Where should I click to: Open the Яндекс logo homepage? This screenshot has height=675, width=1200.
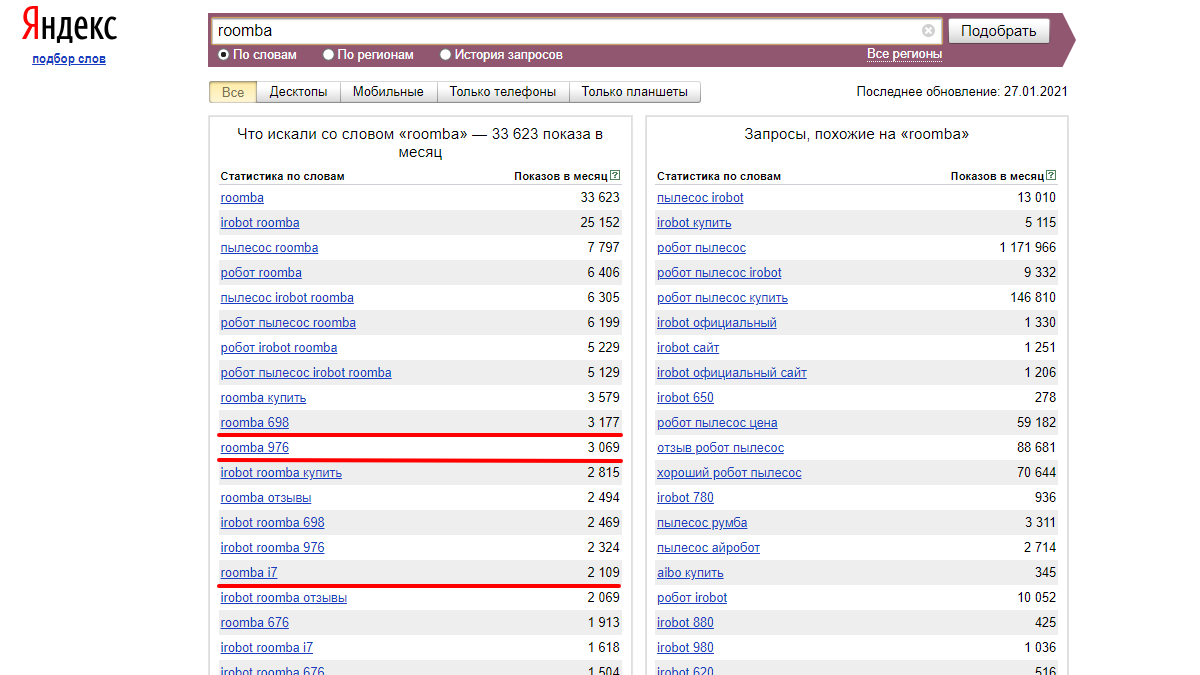(69, 26)
